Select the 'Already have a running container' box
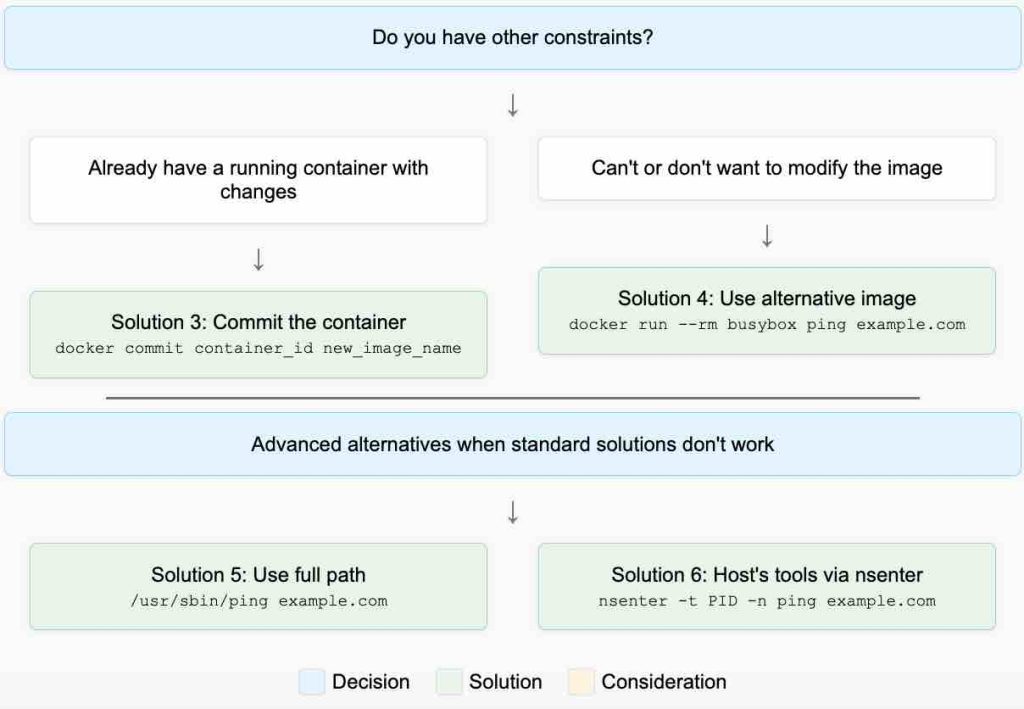Viewport: 1024px width, 709px height. coord(258,180)
